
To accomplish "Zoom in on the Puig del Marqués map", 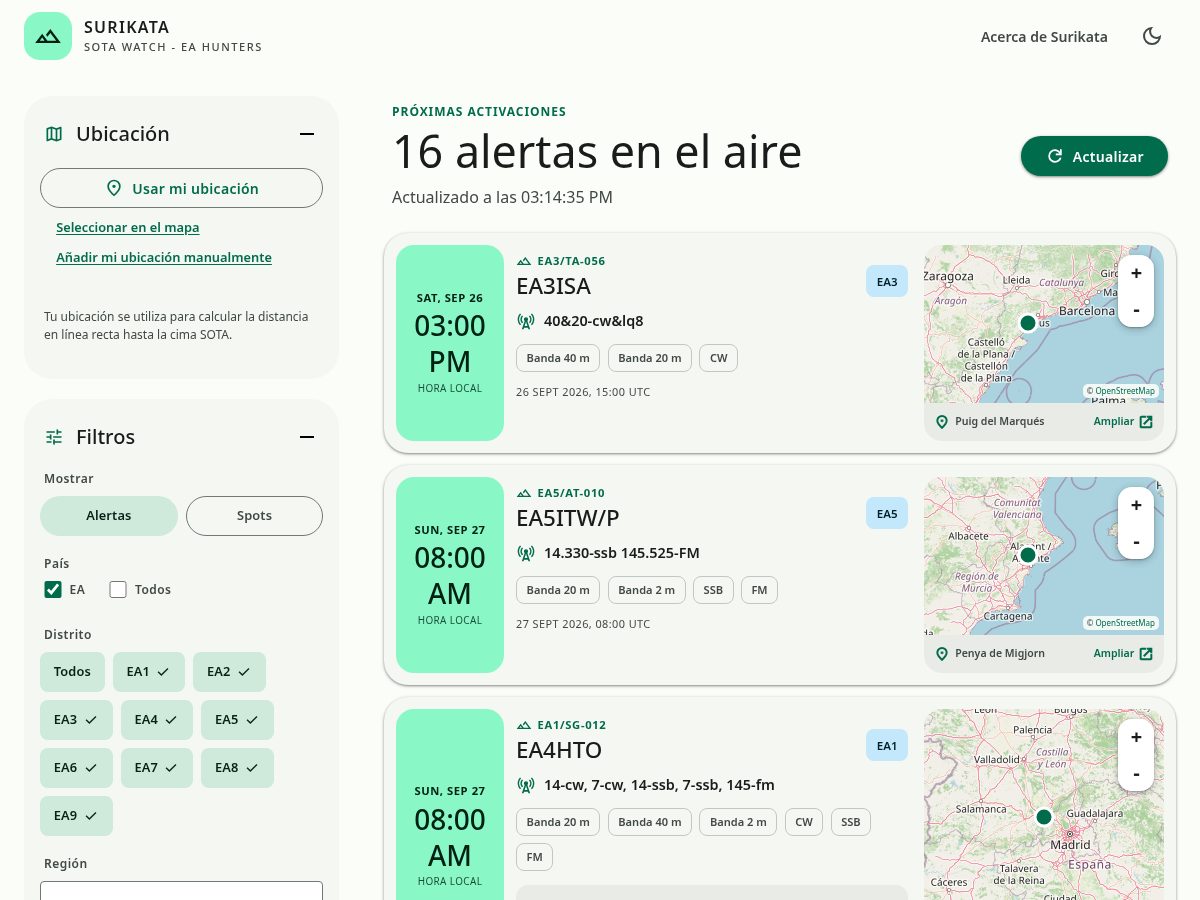I will point(1136,273).
